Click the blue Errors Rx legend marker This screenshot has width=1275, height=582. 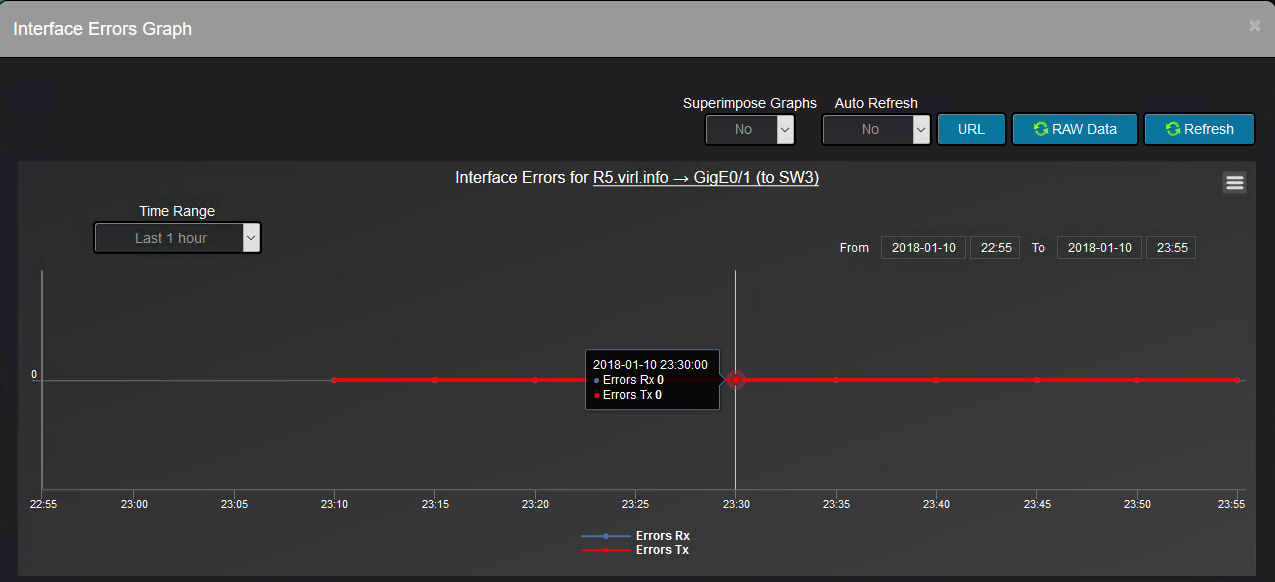point(606,536)
